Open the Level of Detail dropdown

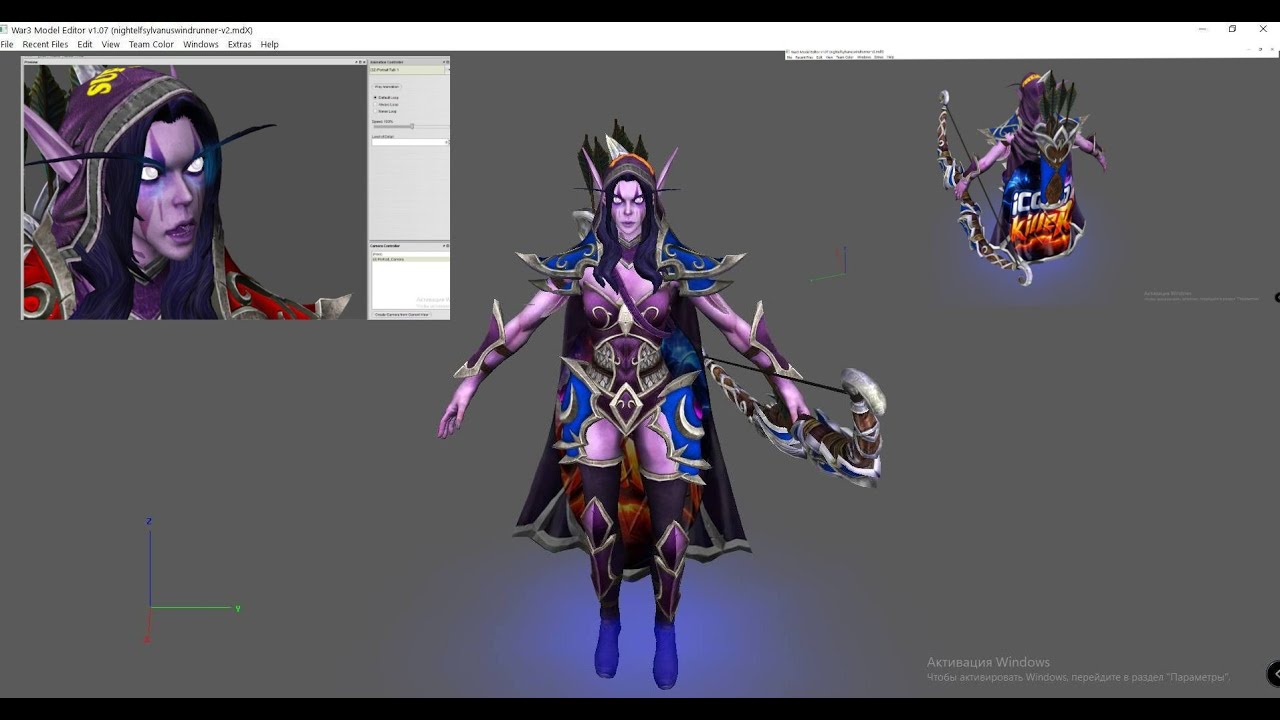click(x=410, y=142)
